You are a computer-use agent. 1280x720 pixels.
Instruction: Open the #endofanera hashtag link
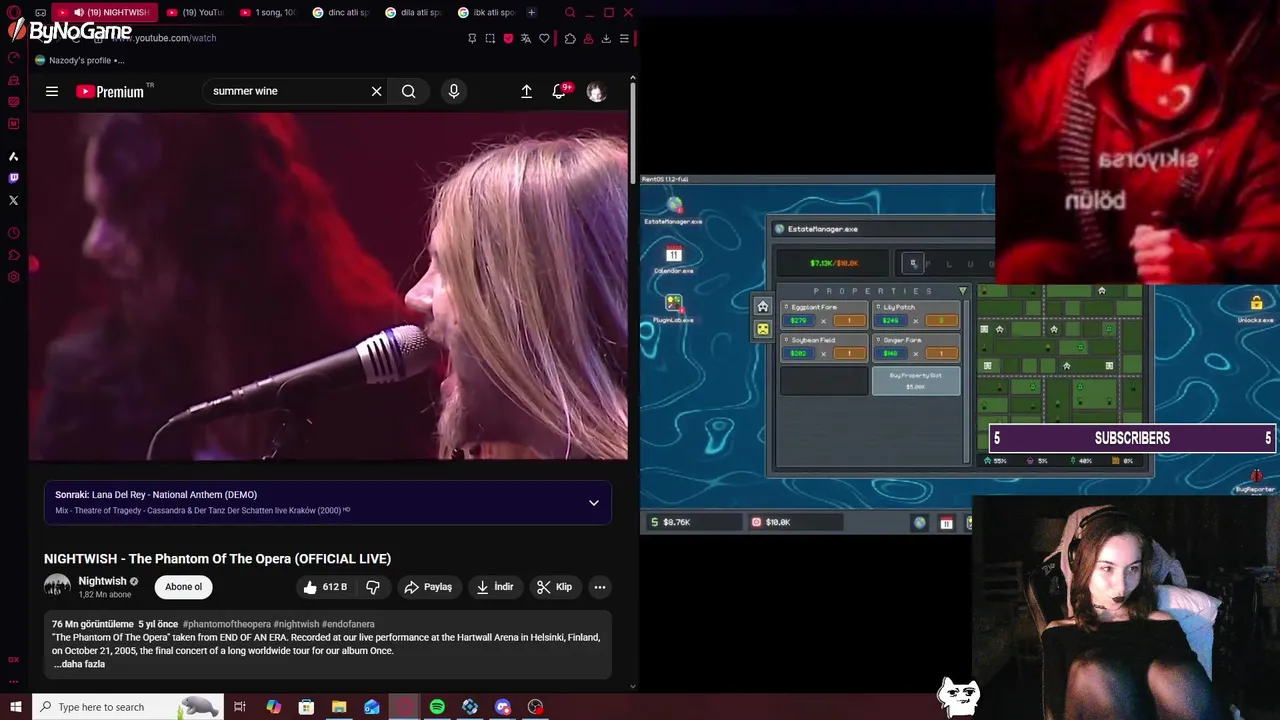(348, 624)
